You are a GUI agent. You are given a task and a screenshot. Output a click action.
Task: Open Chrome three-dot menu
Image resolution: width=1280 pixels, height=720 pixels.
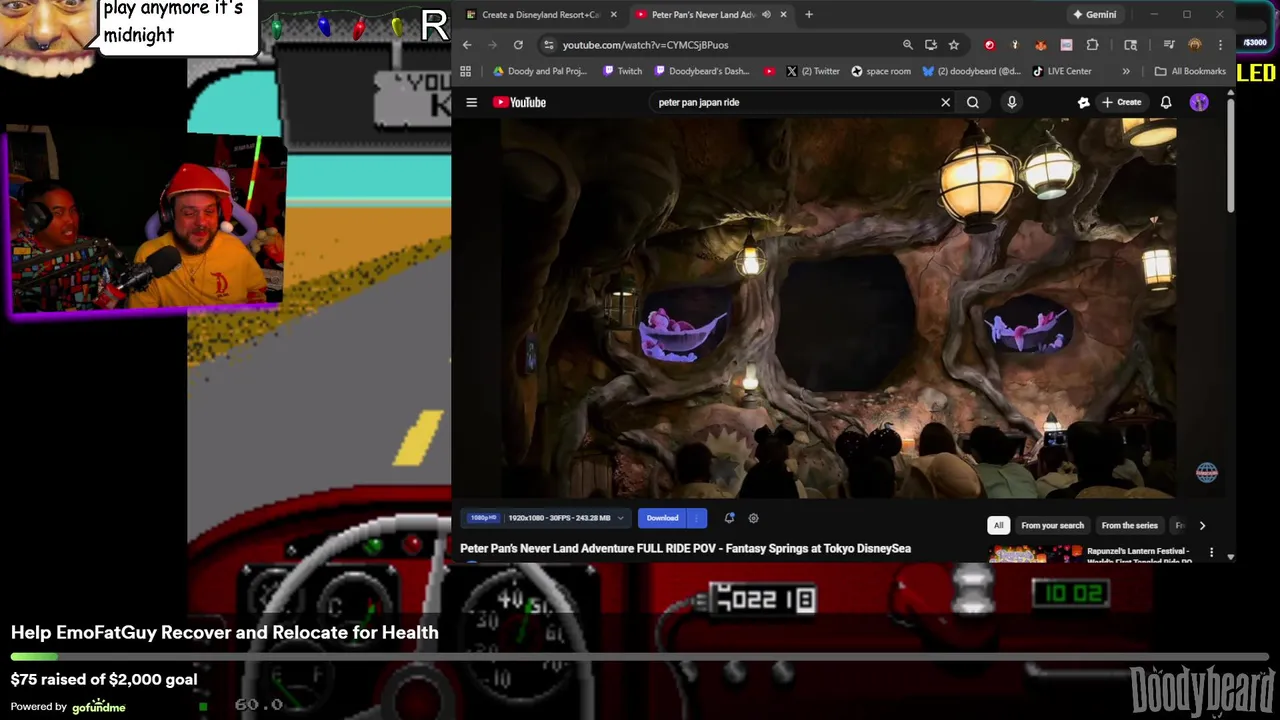click(1220, 45)
